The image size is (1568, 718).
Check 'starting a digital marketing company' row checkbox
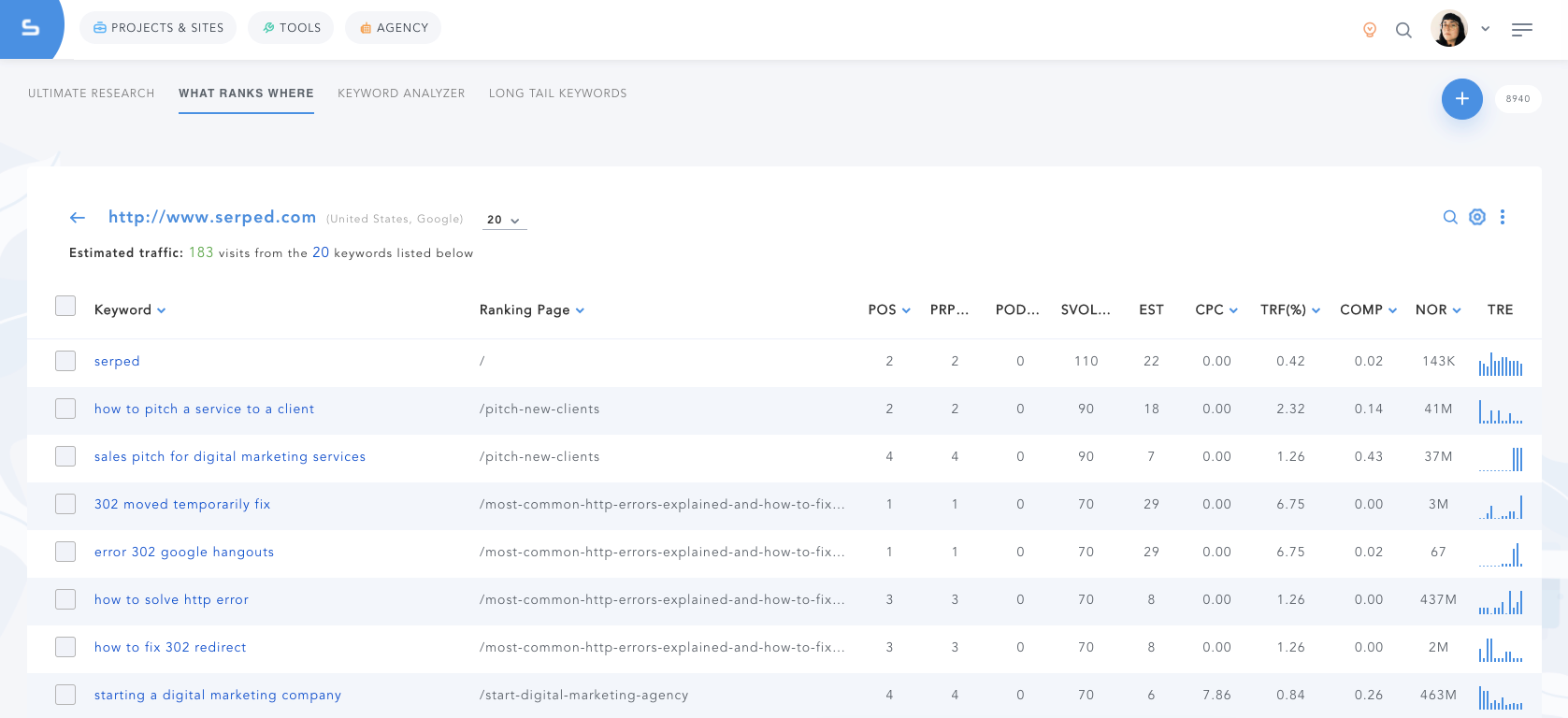pyautogui.click(x=65, y=695)
